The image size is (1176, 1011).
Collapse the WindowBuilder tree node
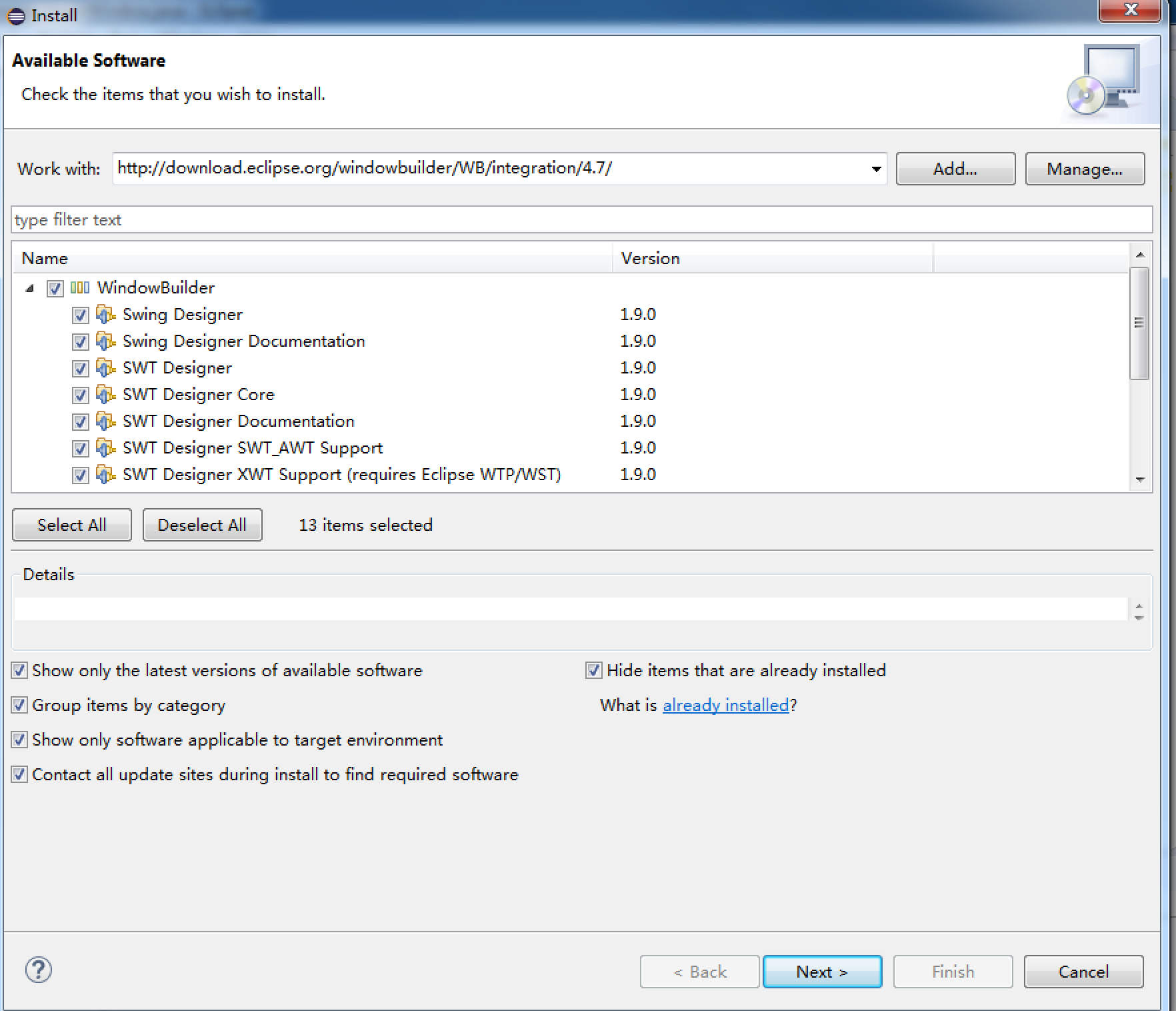point(29,288)
